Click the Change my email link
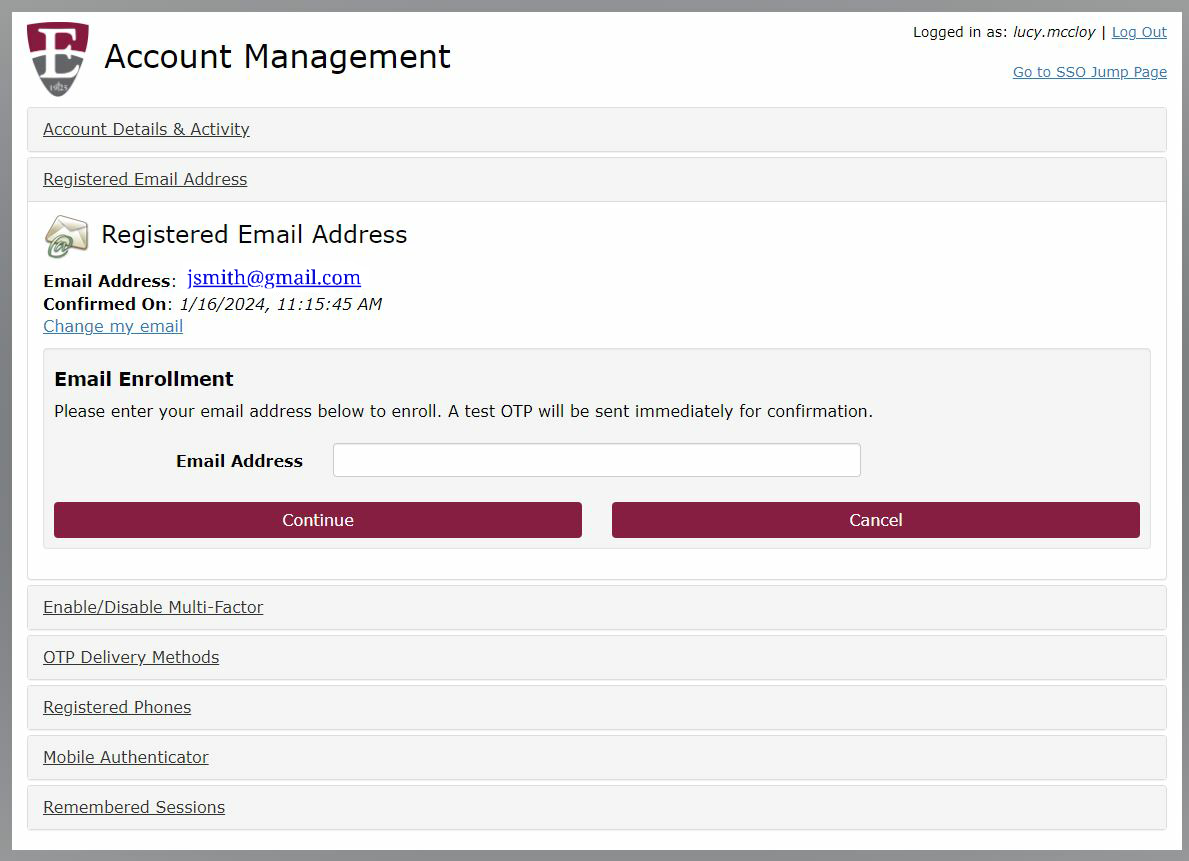 tap(113, 326)
